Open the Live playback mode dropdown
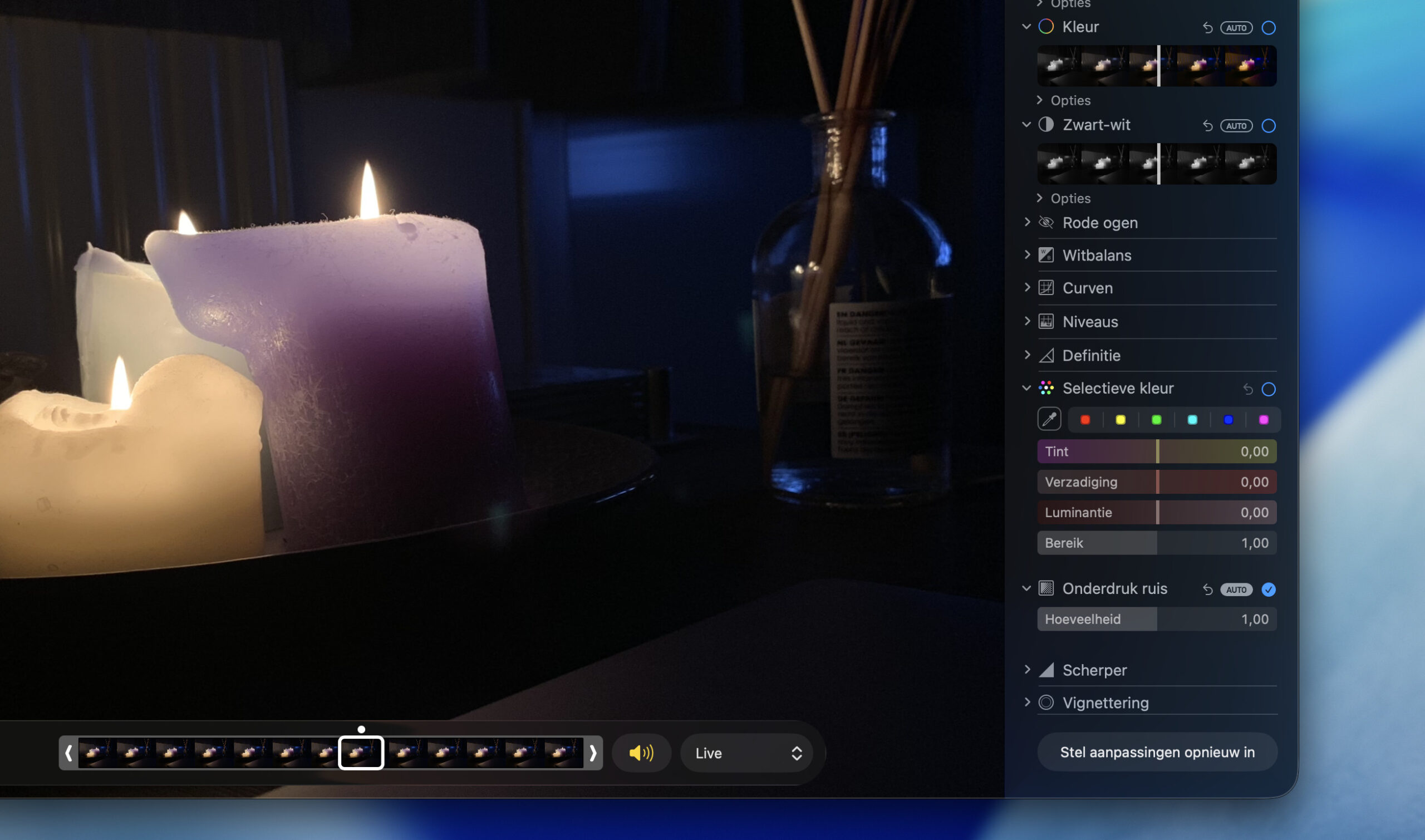Image resolution: width=1425 pixels, height=840 pixels. click(x=746, y=753)
